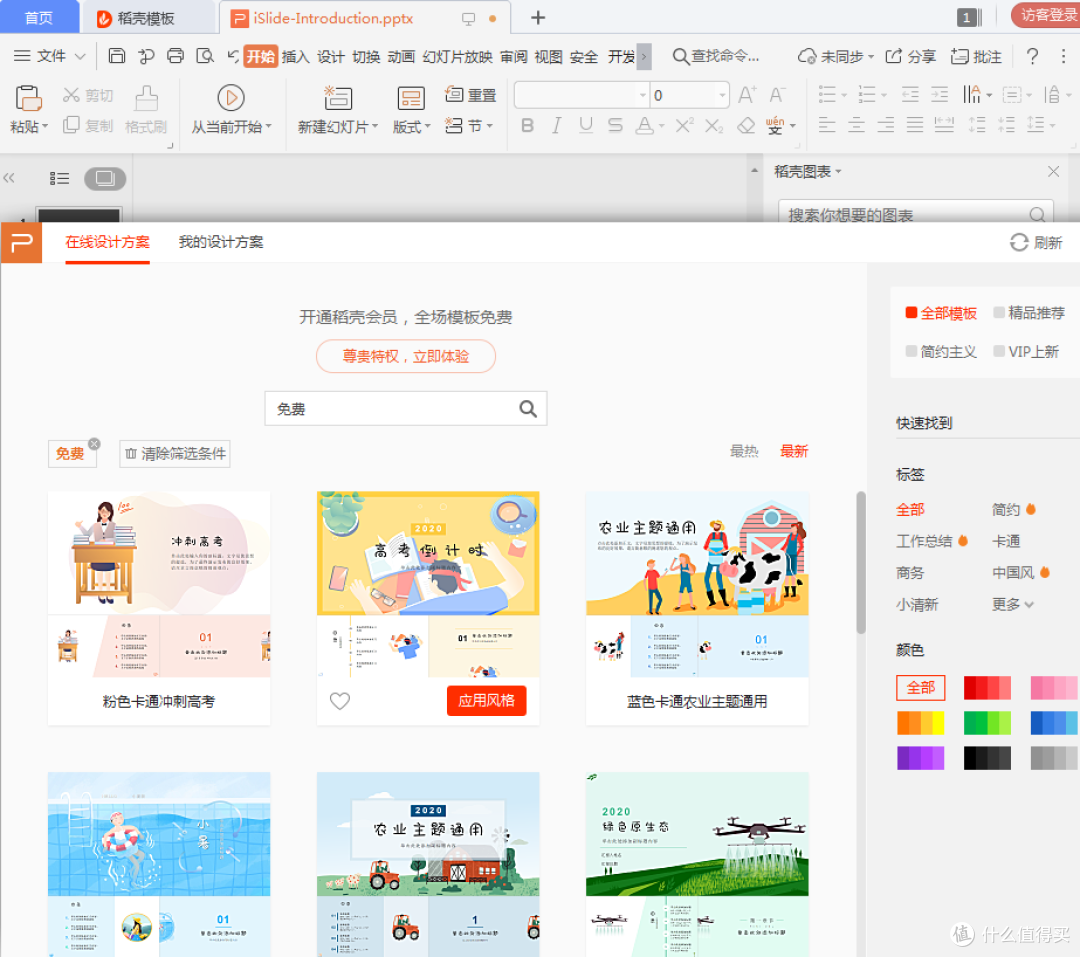
Task: Open Print Preview icon
Action: tap(205, 56)
